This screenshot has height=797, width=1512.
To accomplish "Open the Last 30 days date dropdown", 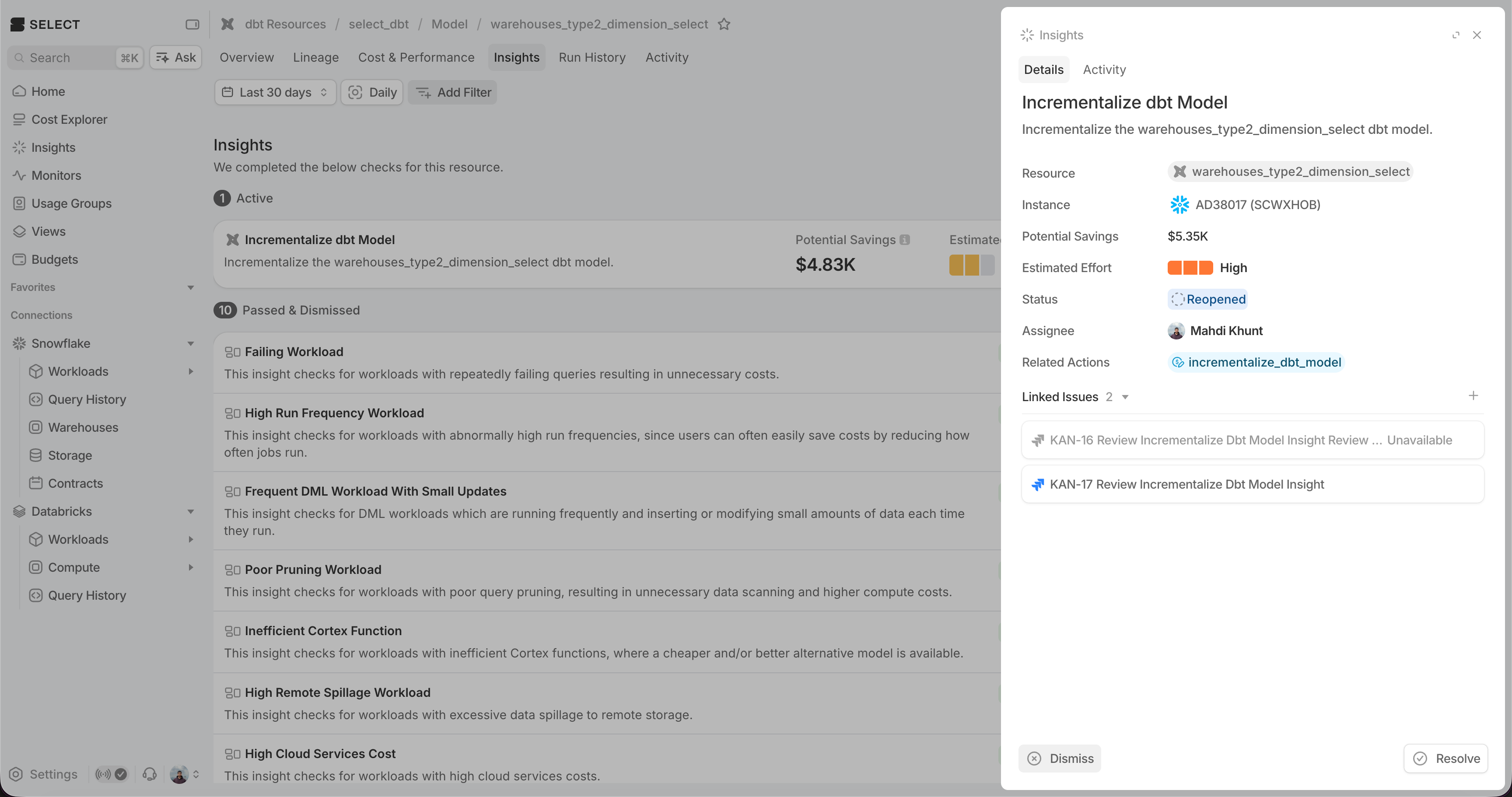I will [x=275, y=92].
